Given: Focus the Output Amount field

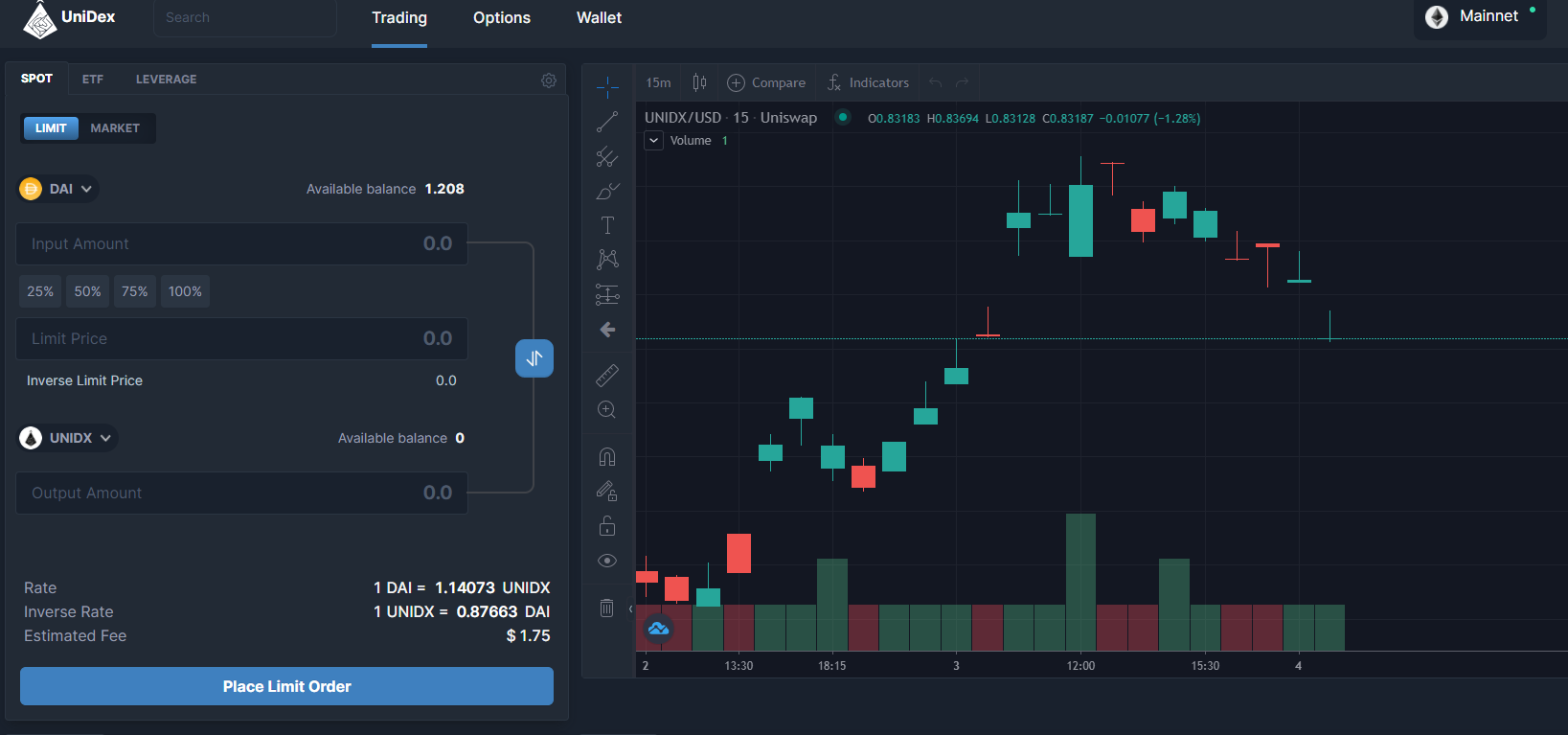Looking at the screenshot, I should click(241, 493).
